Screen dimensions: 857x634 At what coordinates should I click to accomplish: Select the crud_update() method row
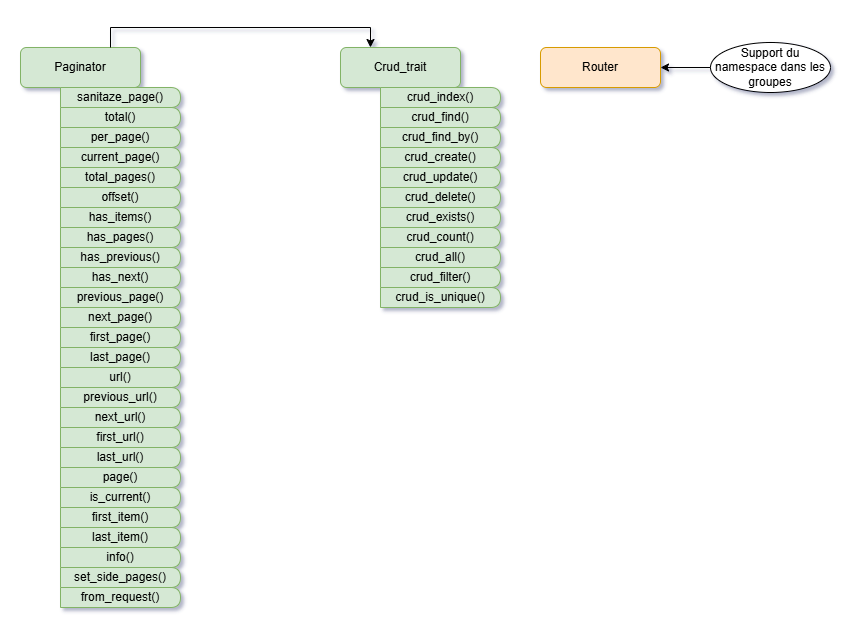pos(440,177)
